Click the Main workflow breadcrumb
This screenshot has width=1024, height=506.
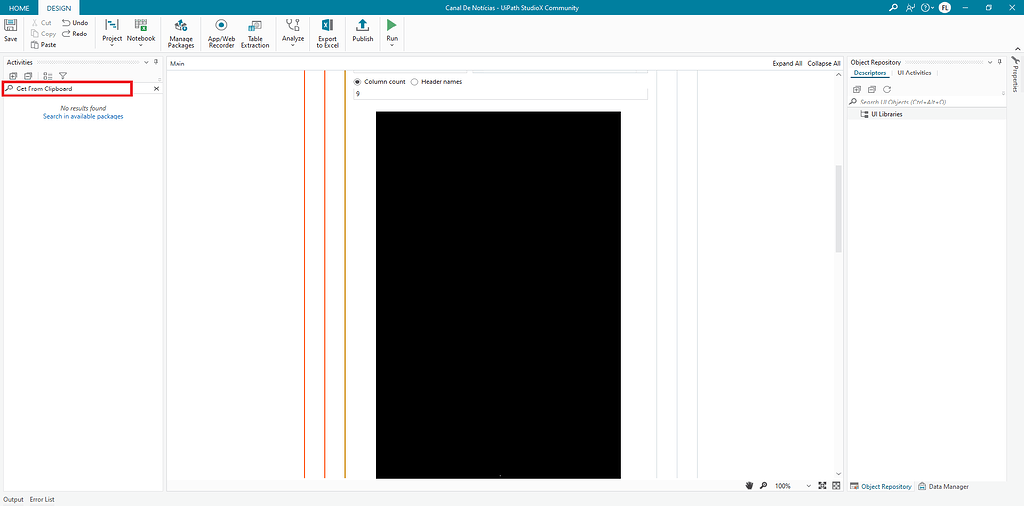(178, 63)
